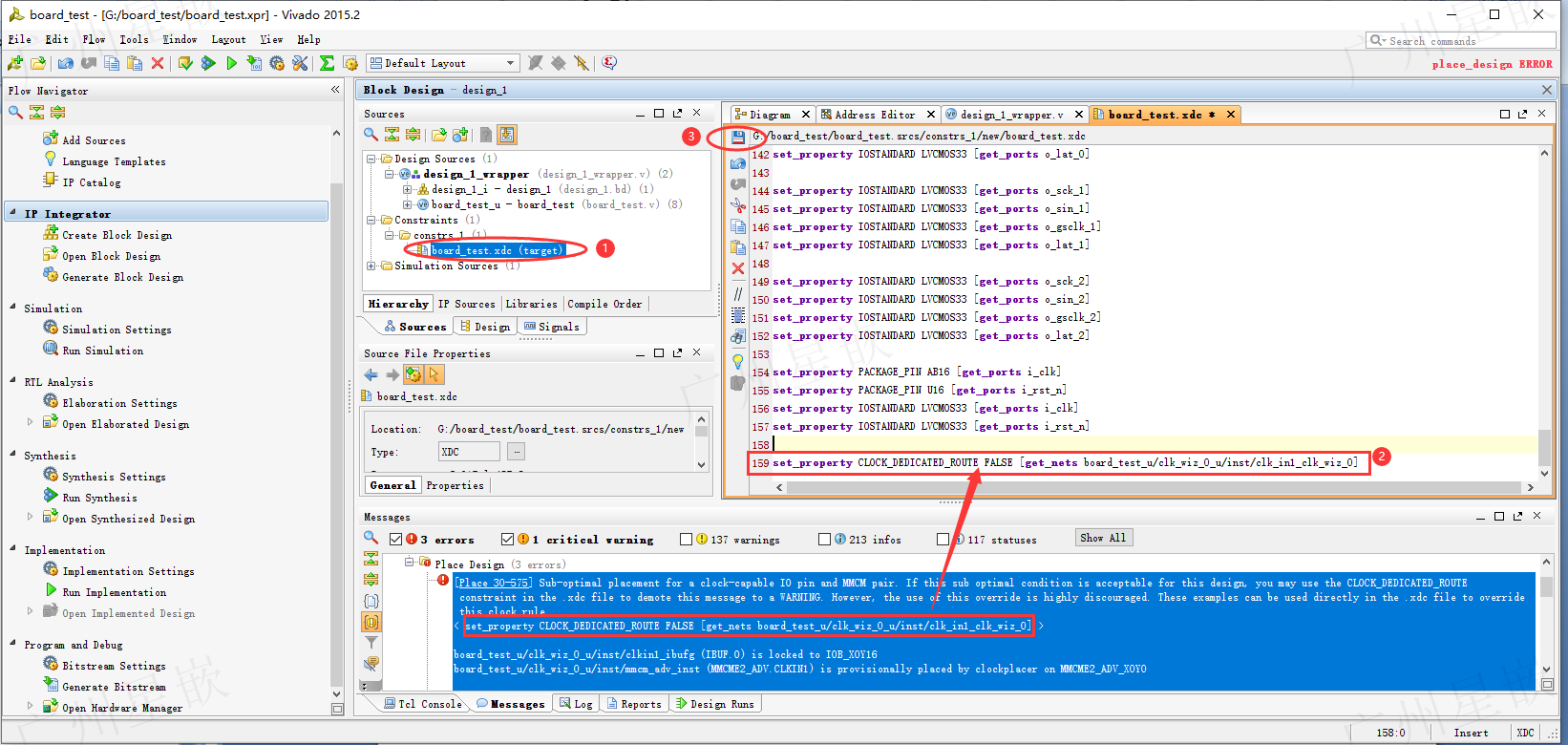Screen dimensions: 1568x745
Task: Toggle line comment icon in editor sidebar
Action: [x=738, y=293]
